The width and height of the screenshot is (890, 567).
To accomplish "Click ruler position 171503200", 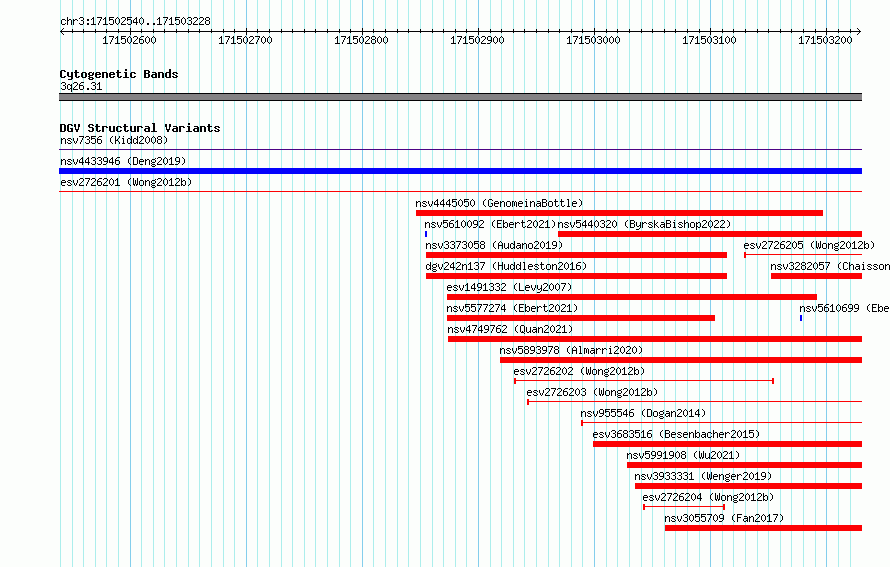I will pyautogui.click(x=825, y=40).
